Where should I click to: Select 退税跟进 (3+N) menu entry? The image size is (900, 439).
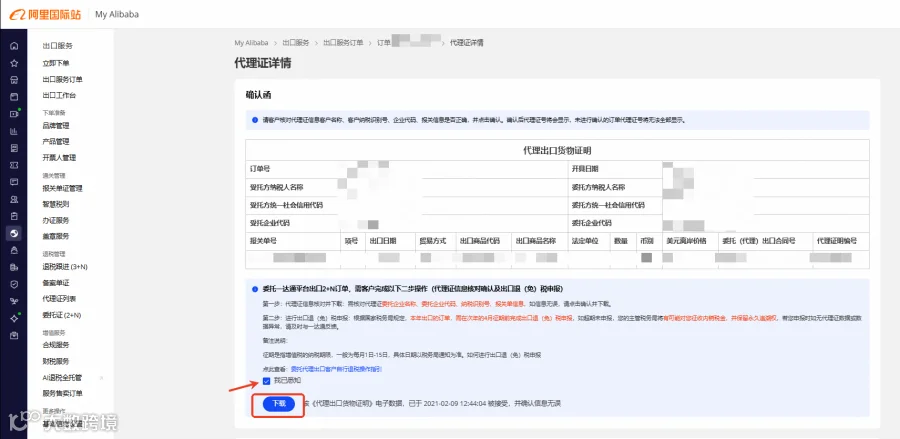coord(65,267)
